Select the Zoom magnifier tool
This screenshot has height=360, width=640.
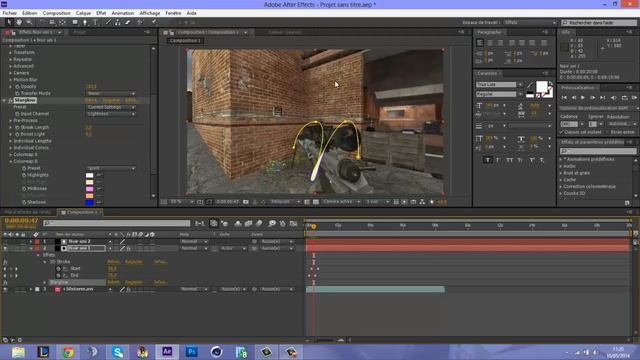(x=29, y=22)
